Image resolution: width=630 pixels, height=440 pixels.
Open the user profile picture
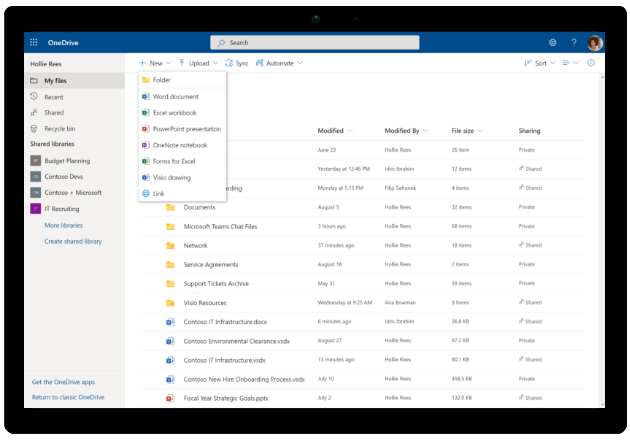click(595, 43)
